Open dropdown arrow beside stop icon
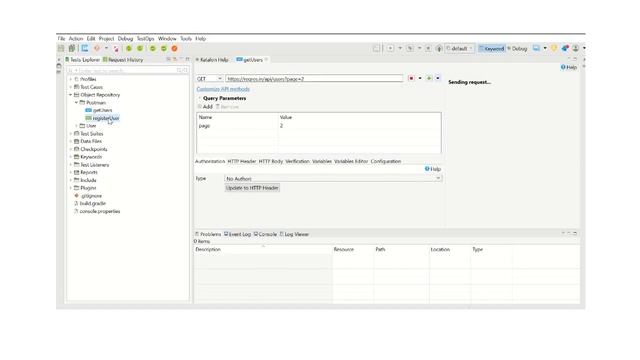This screenshot has height=360, width=640. pyautogui.click(x=420, y=78)
